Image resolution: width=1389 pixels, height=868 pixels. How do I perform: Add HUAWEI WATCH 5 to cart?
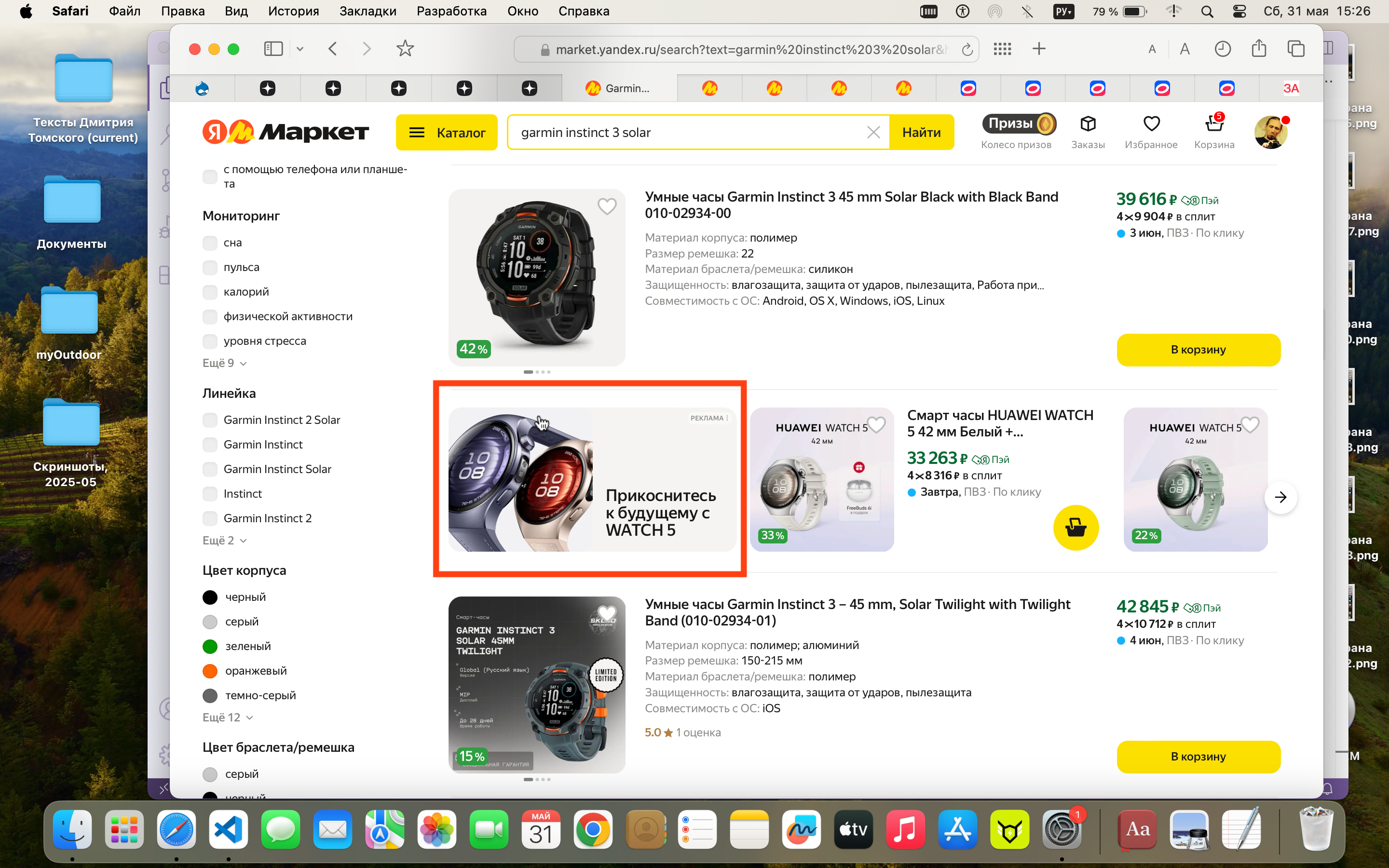(x=1076, y=528)
